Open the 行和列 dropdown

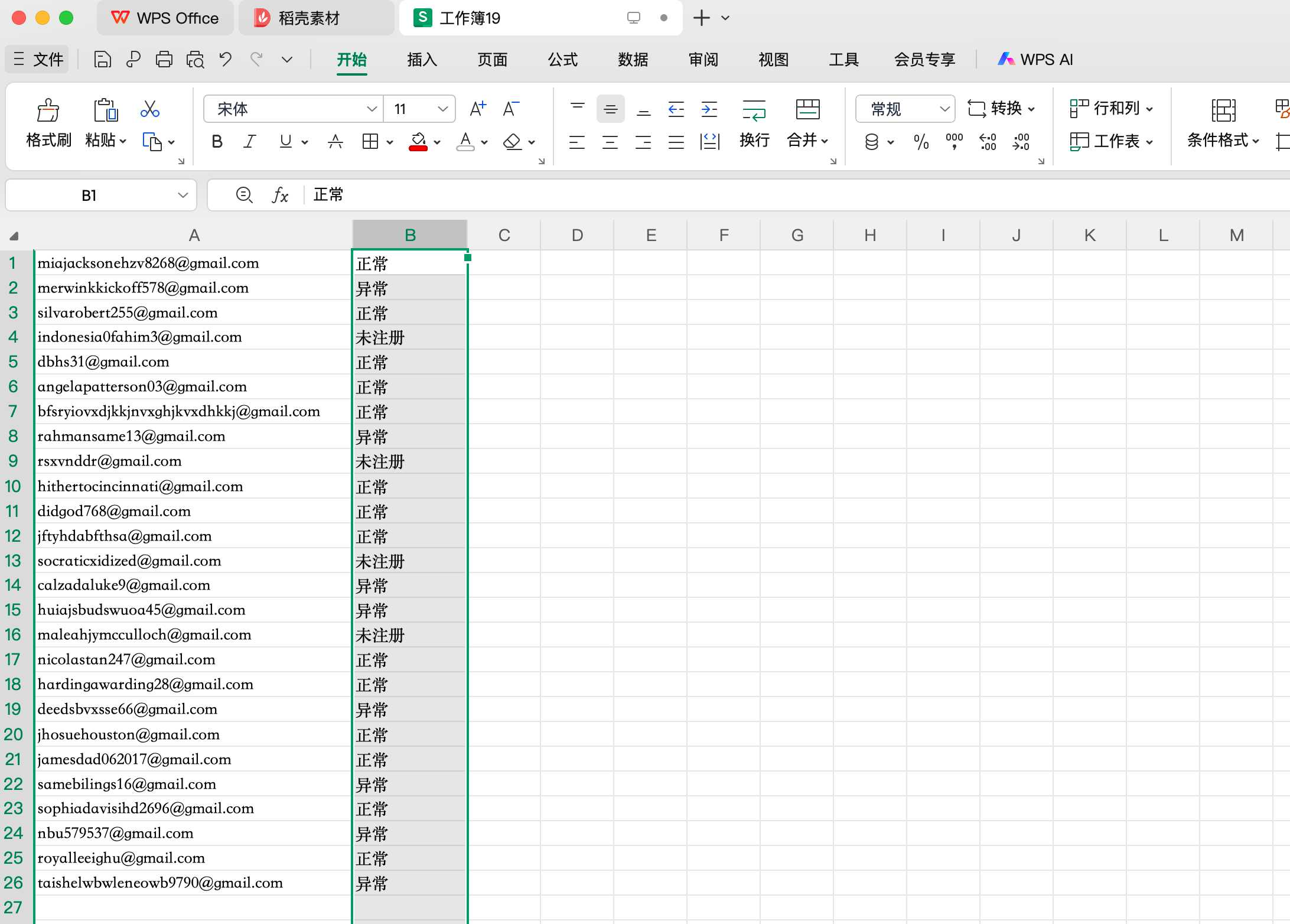coord(1111,109)
